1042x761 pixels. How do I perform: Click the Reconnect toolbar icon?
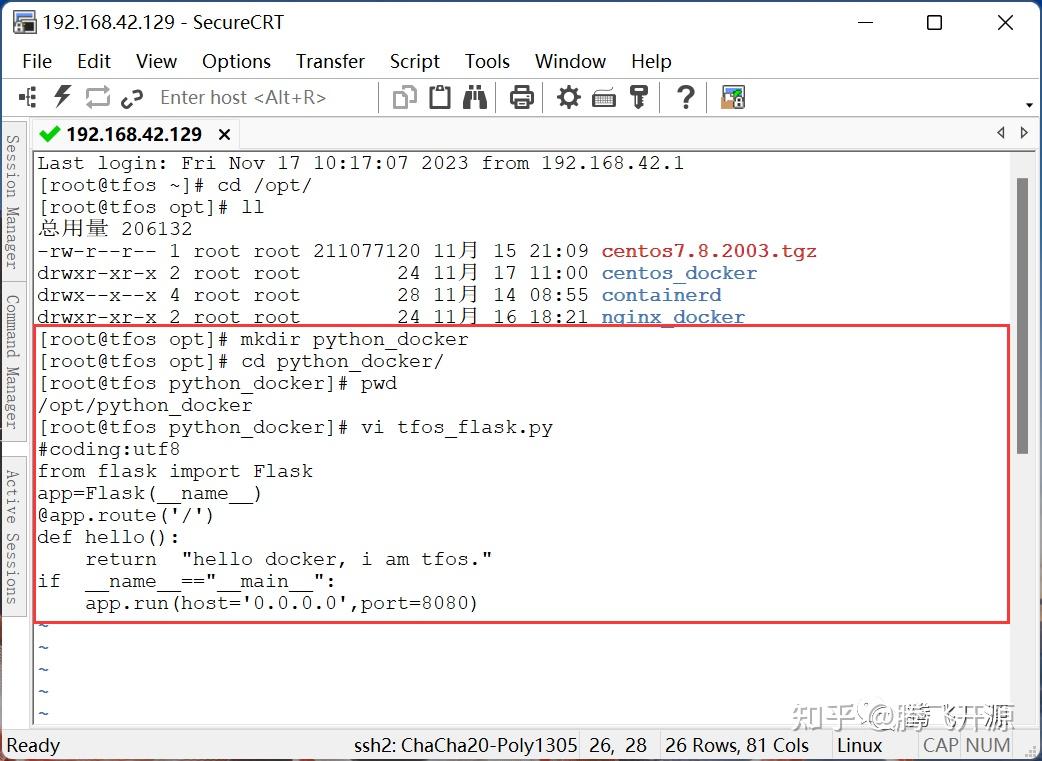click(97, 97)
